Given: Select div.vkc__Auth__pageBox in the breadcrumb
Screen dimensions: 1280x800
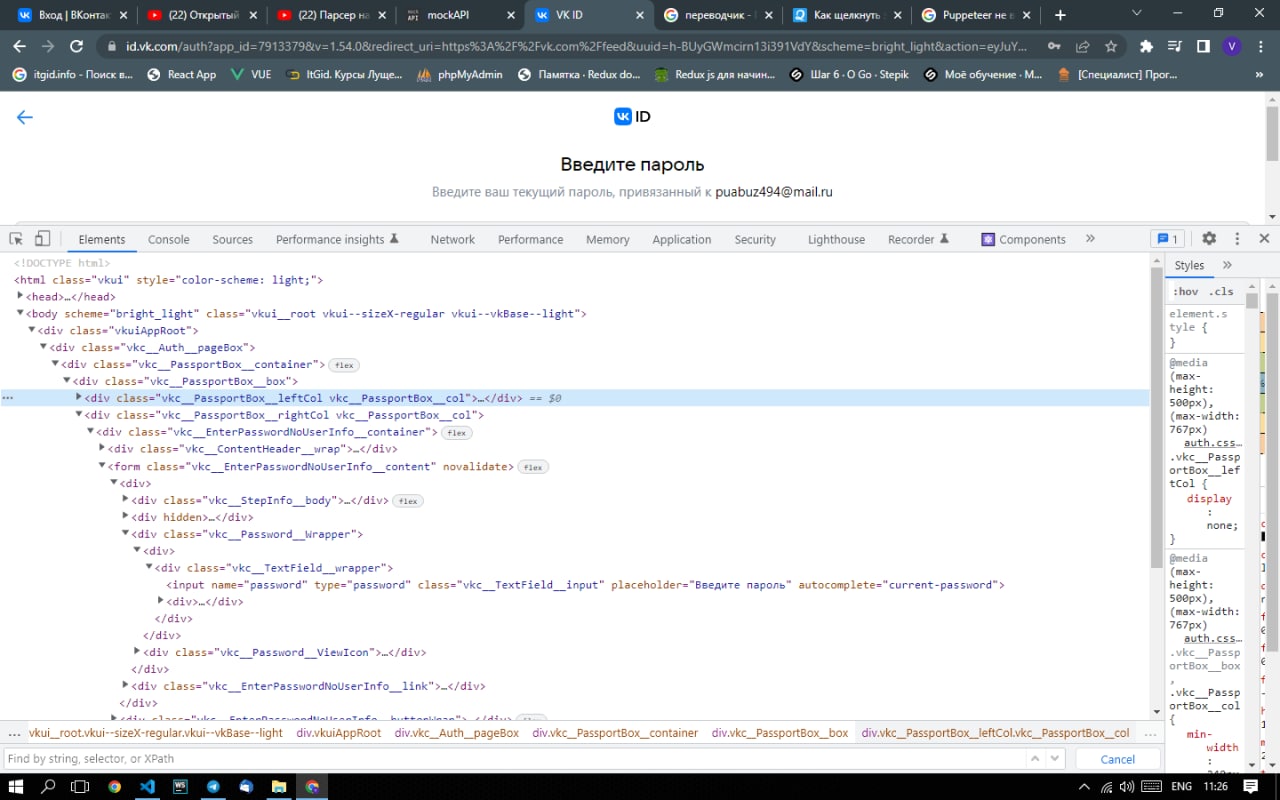Looking at the screenshot, I should (457, 733).
